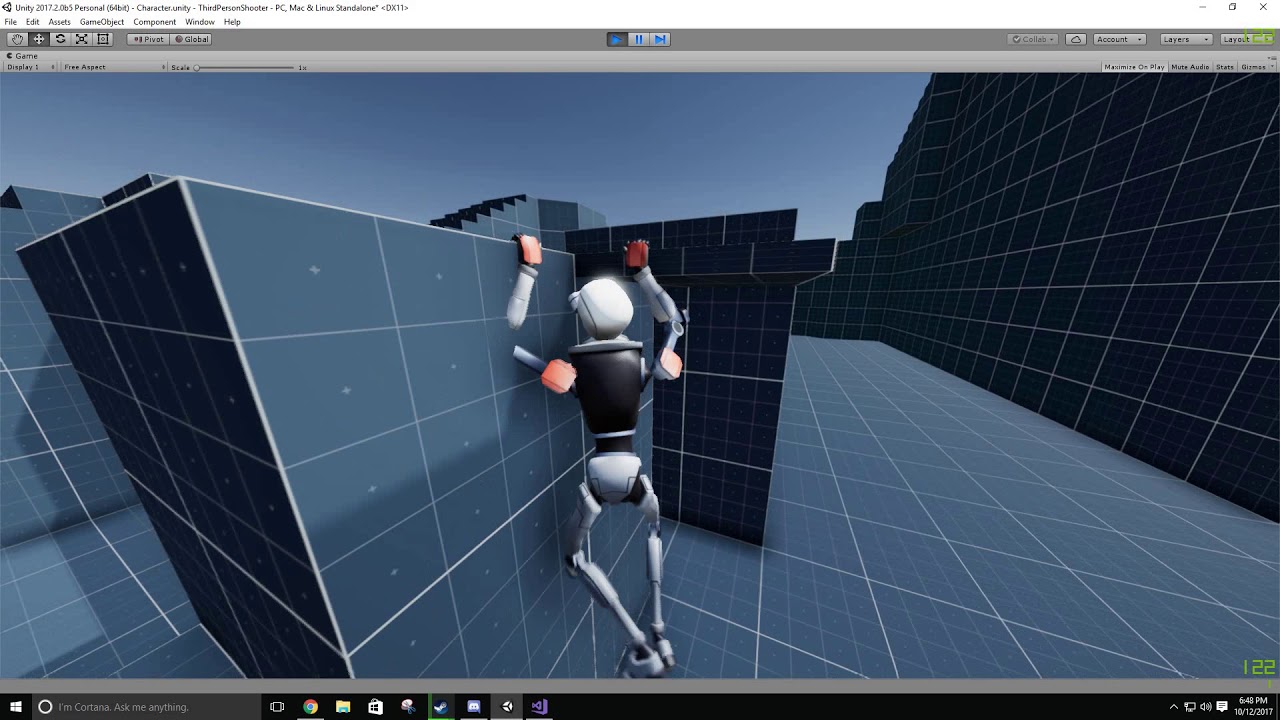Open Steam from the taskbar
This screenshot has height=720, width=1280.
point(441,707)
